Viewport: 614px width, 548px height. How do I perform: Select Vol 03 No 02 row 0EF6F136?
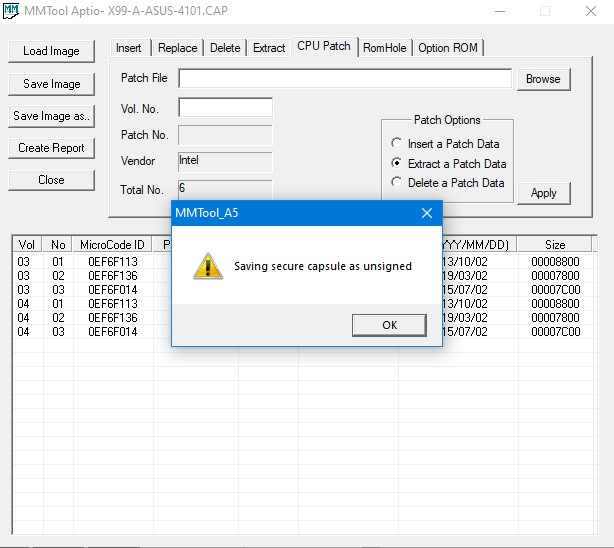pos(303,276)
